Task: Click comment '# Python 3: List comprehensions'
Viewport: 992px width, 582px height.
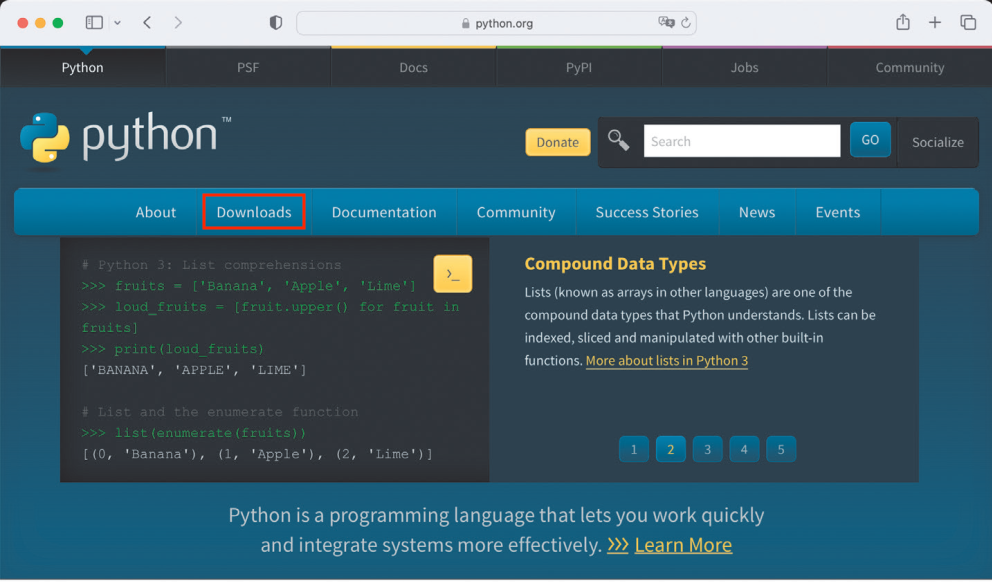Action: [211, 265]
